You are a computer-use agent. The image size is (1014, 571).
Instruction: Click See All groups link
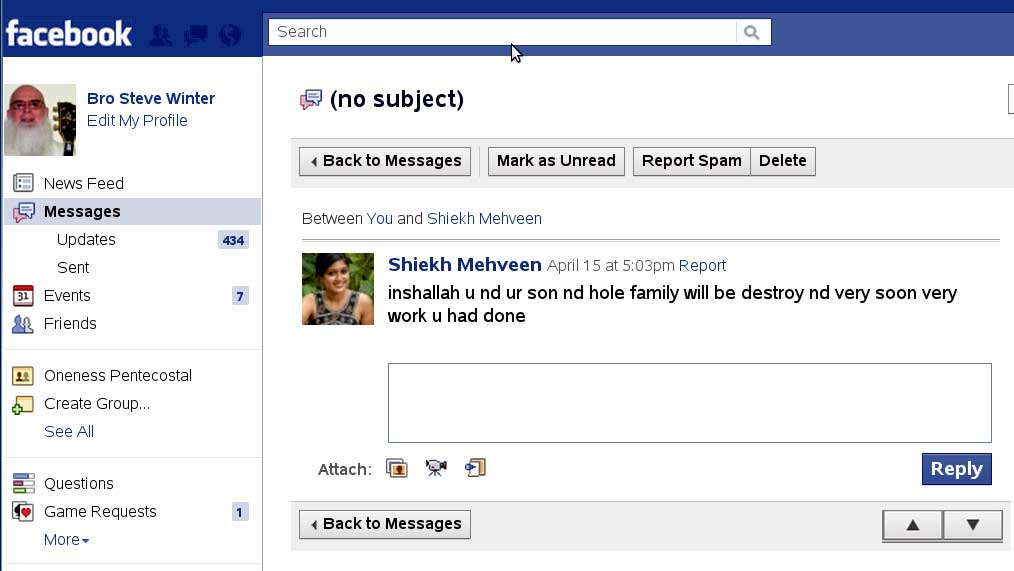pyautogui.click(x=69, y=431)
